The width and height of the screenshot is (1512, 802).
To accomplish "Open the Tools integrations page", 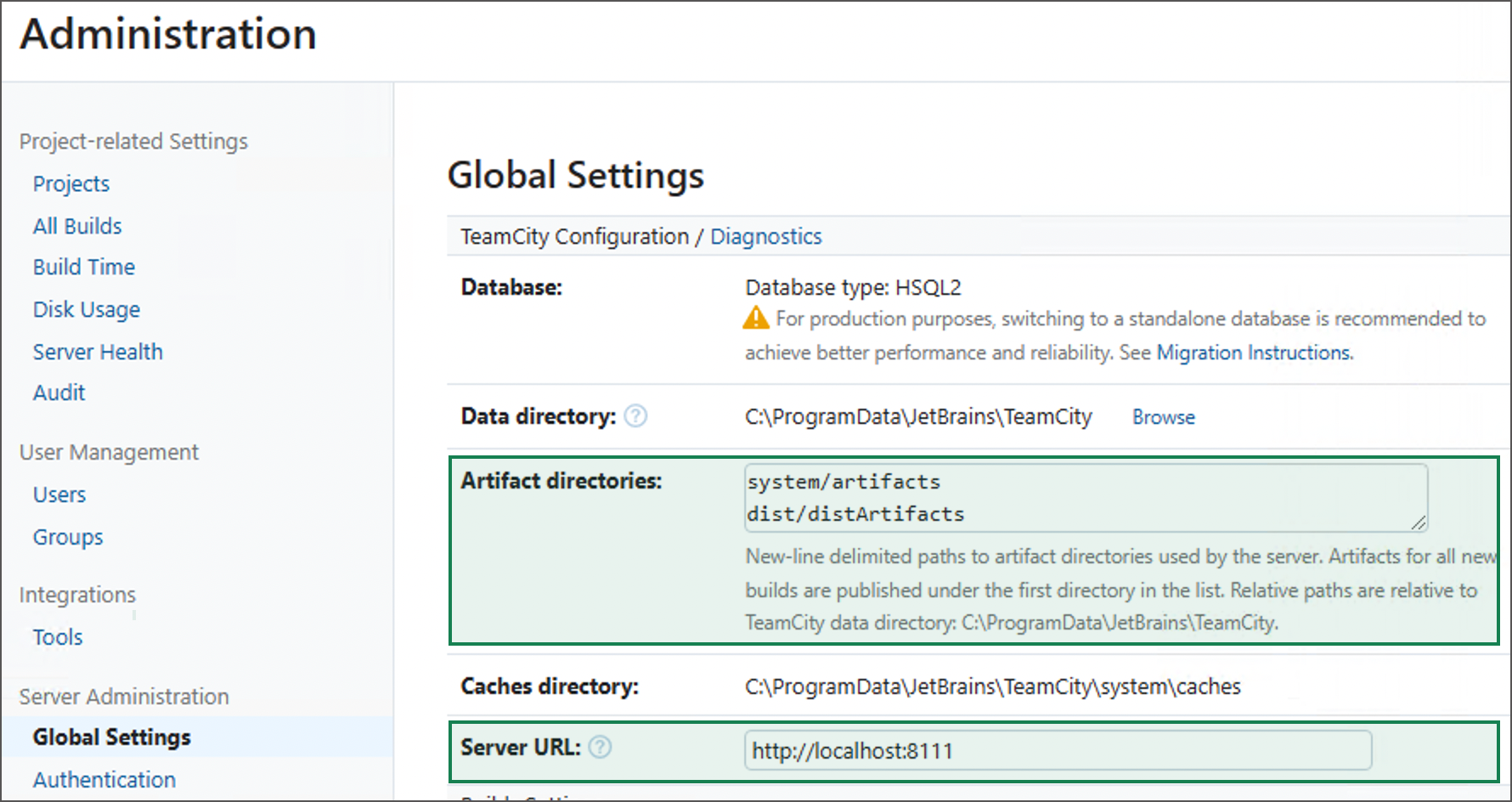I will coord(57,636).
